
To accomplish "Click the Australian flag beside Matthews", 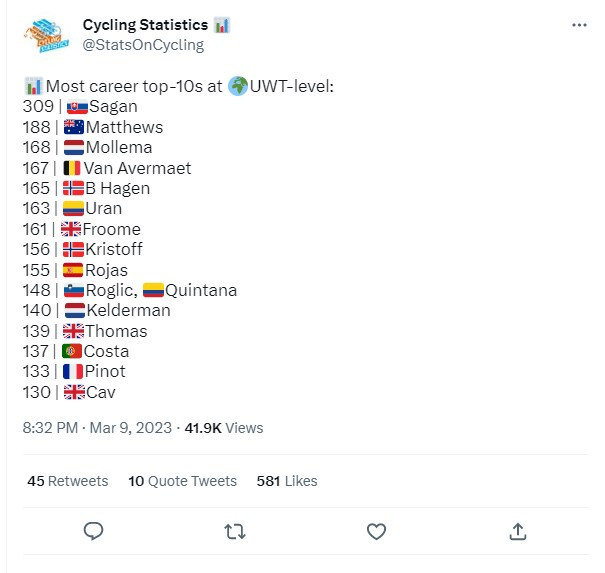I will point(74,127).
